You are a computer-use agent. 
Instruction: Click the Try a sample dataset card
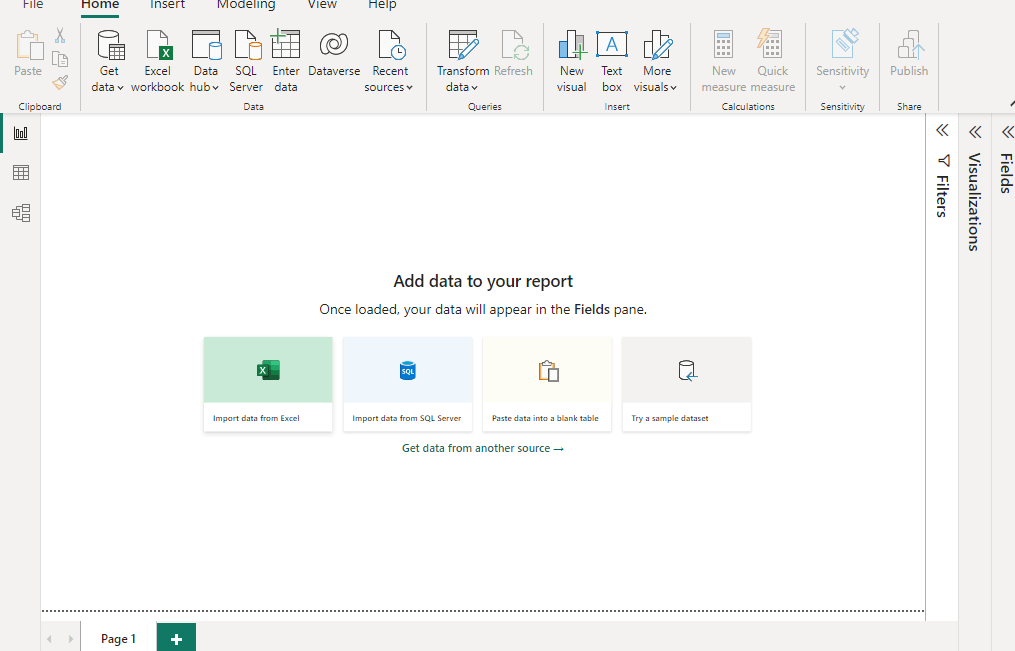(x=686, y=383)
